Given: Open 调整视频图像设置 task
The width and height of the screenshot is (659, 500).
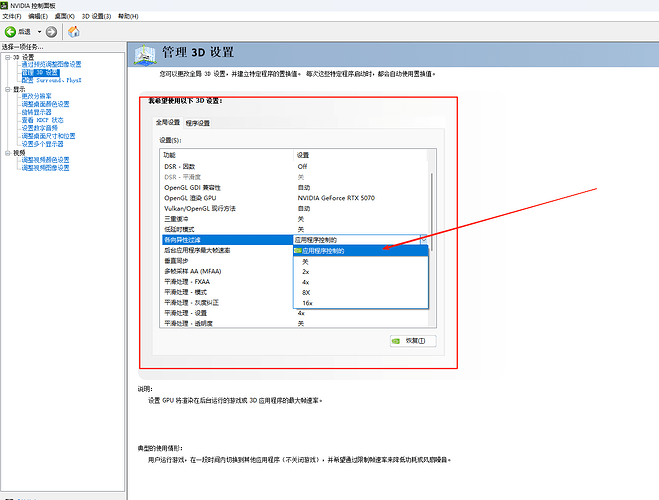Looking at the screenshot, I should click(x=45, y=168).
